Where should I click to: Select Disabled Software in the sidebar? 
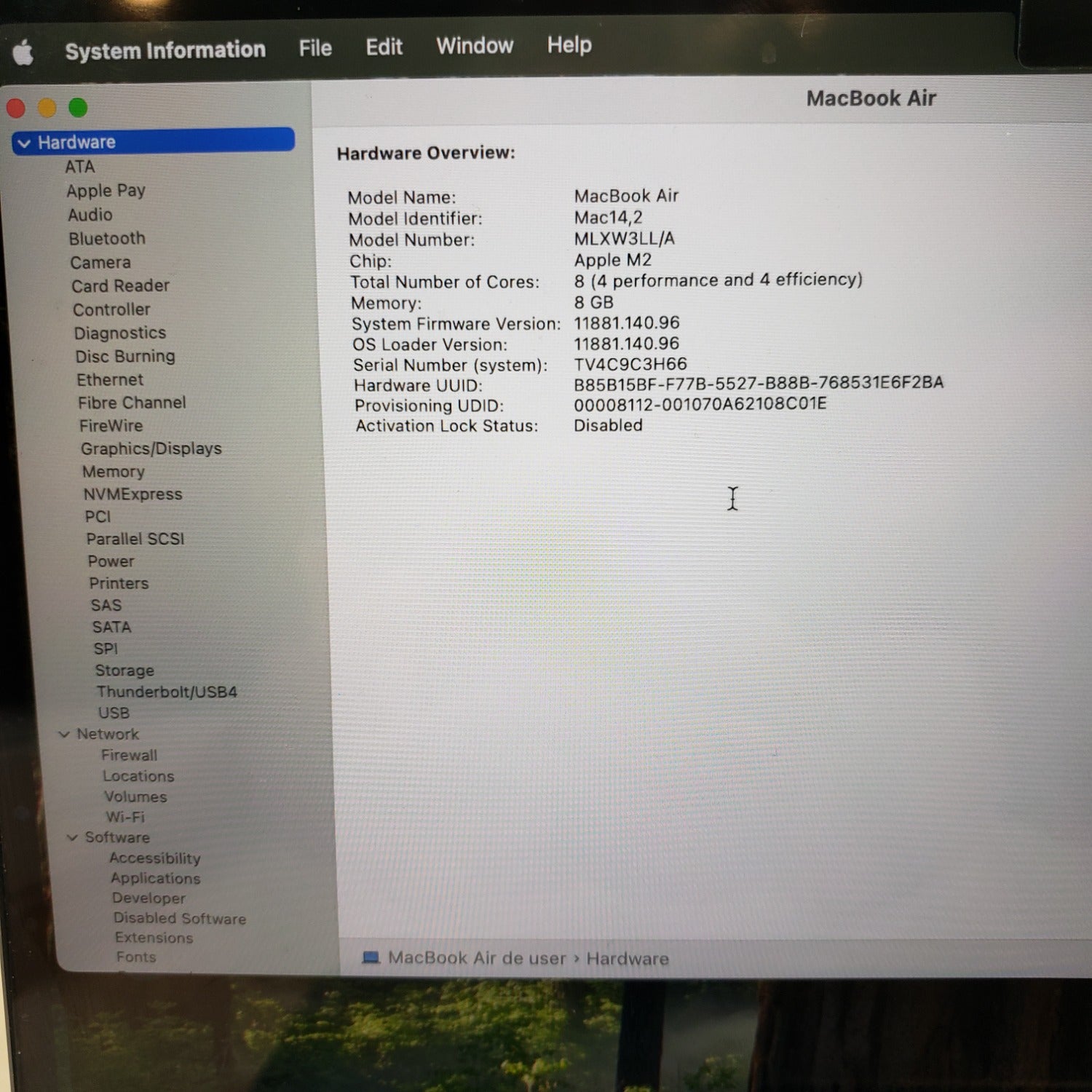point(180,919)
